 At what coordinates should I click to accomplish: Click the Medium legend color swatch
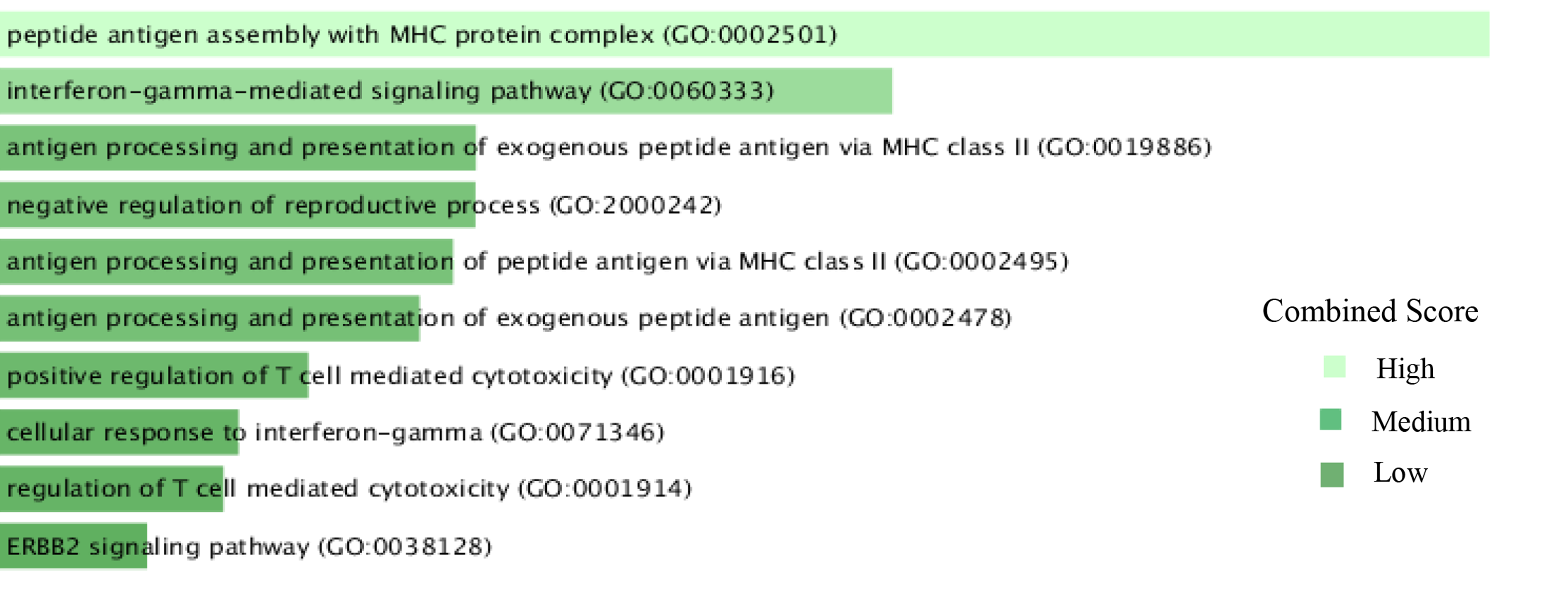coord(1331,420)
